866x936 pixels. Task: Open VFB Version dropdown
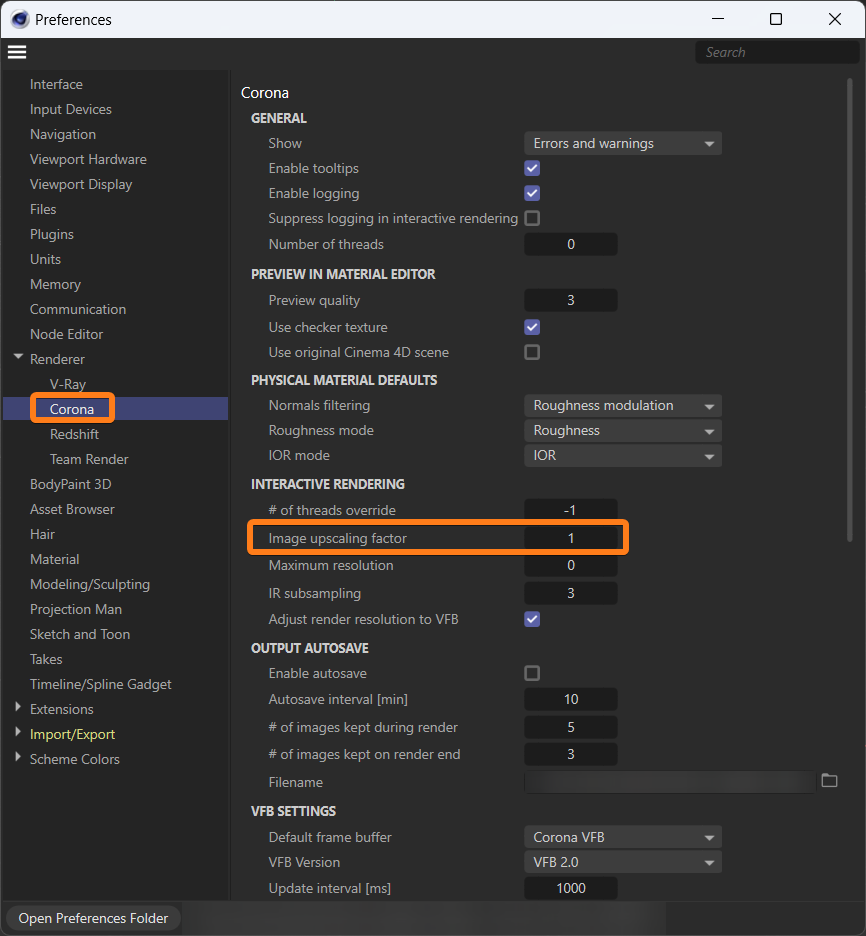point(622,863)
